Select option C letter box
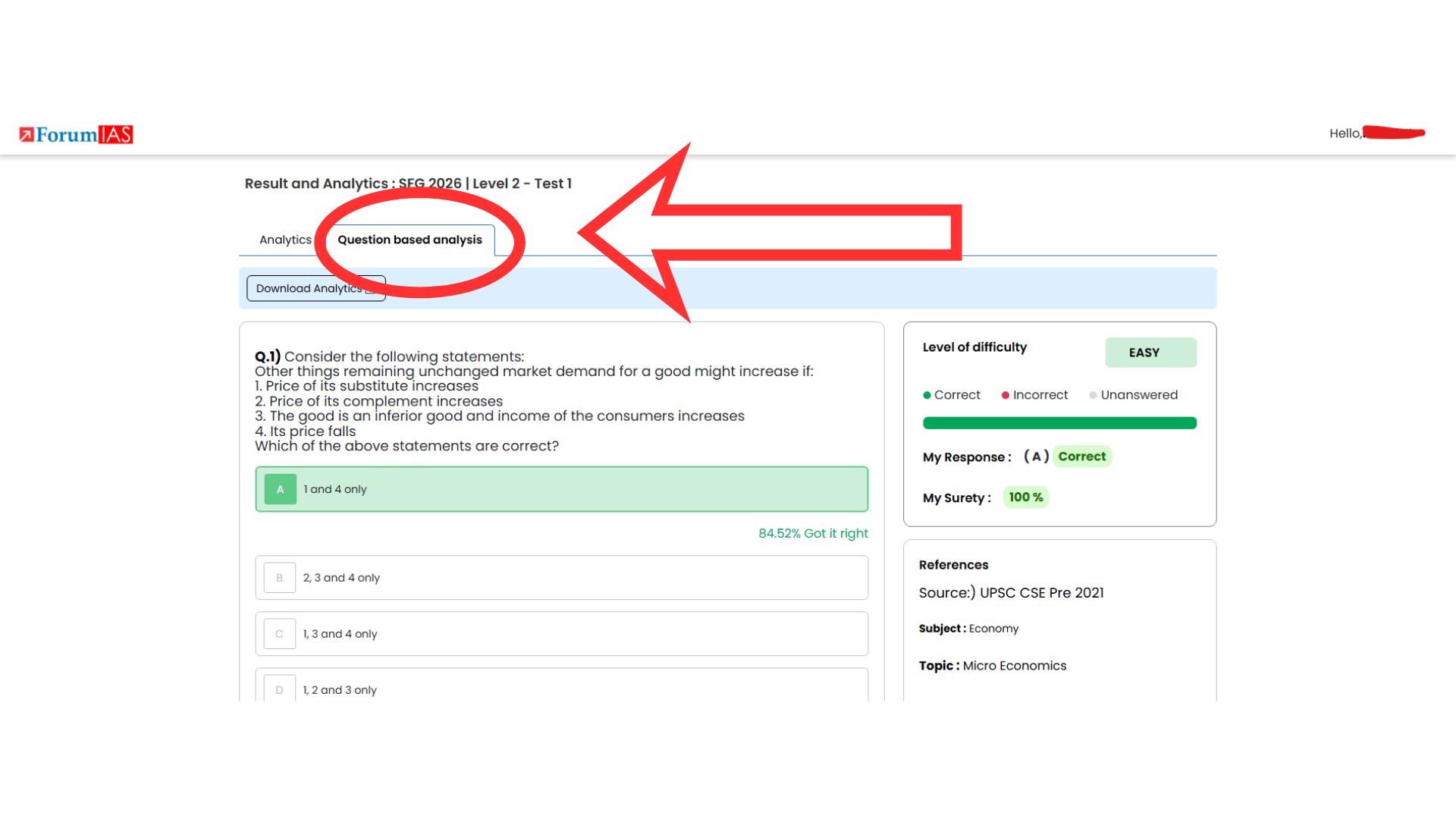 point(279,634)
